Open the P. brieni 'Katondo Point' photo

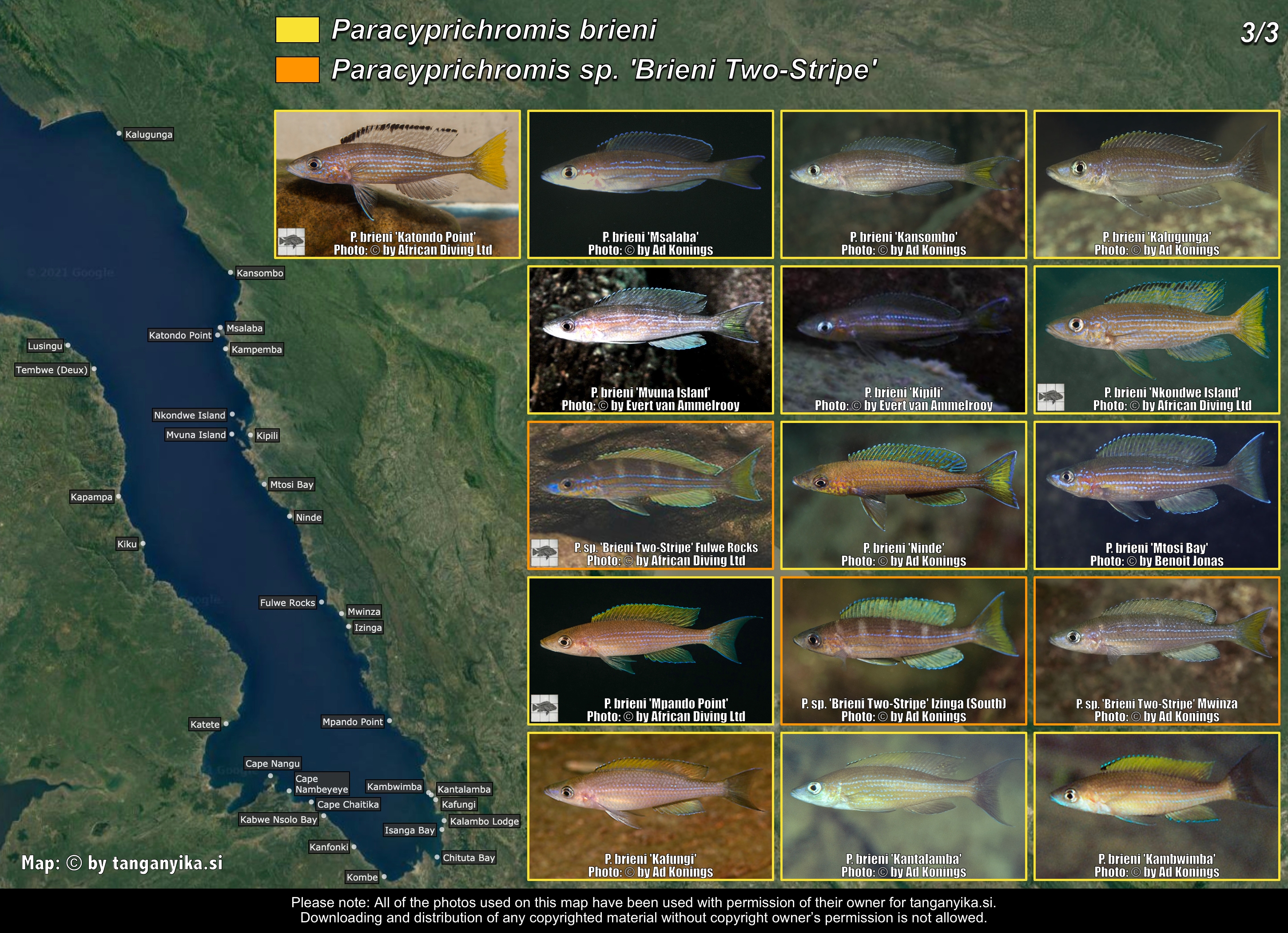398,184
